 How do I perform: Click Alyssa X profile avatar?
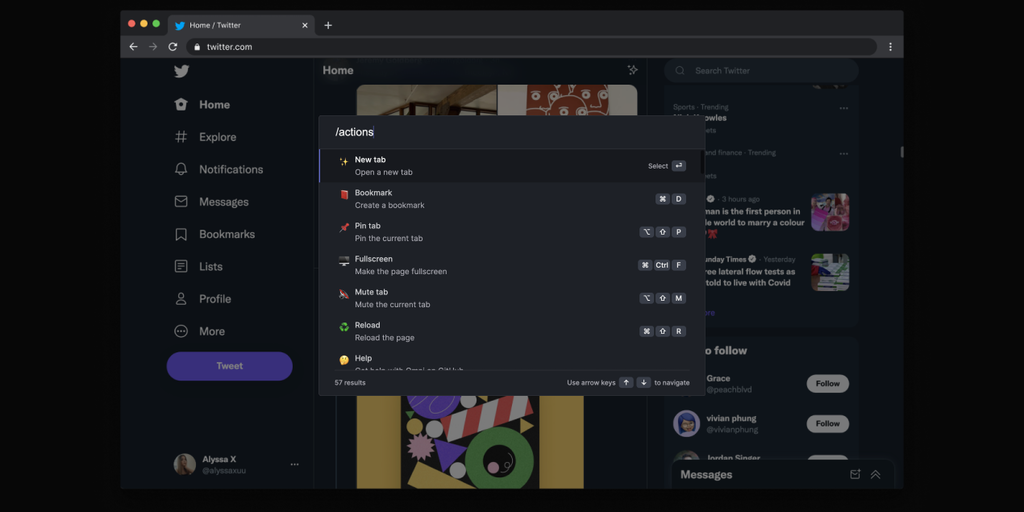185,464
